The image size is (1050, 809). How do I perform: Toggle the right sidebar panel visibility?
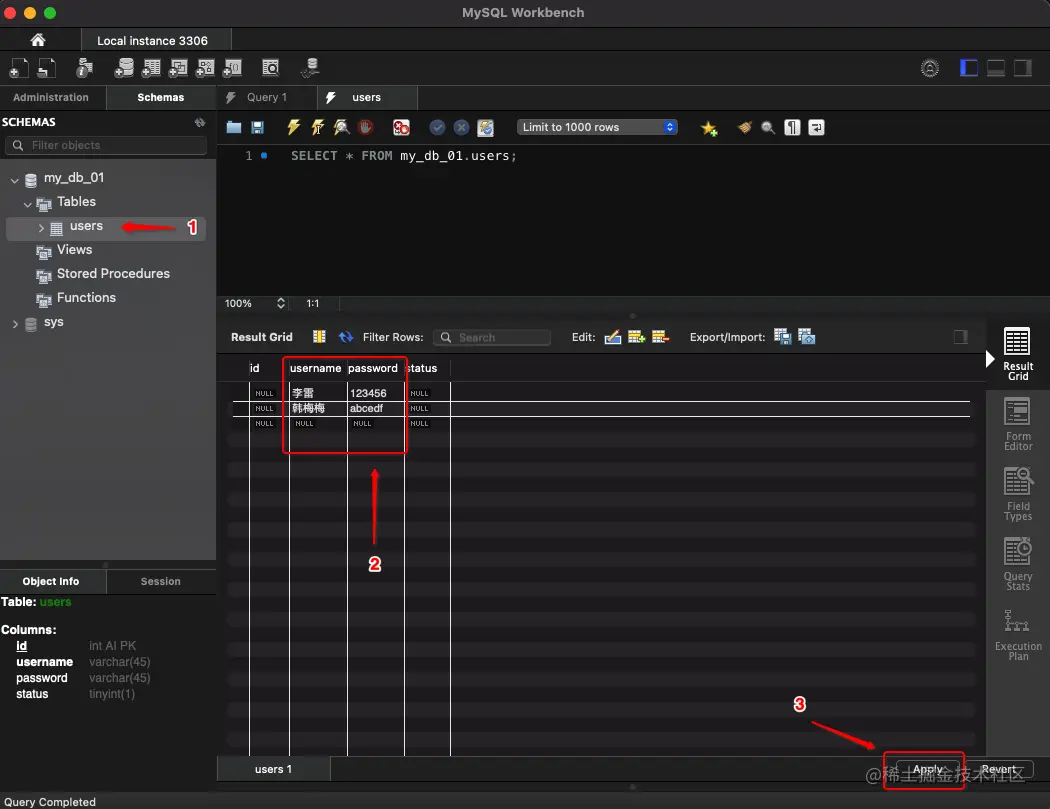tap(1023, 68)
